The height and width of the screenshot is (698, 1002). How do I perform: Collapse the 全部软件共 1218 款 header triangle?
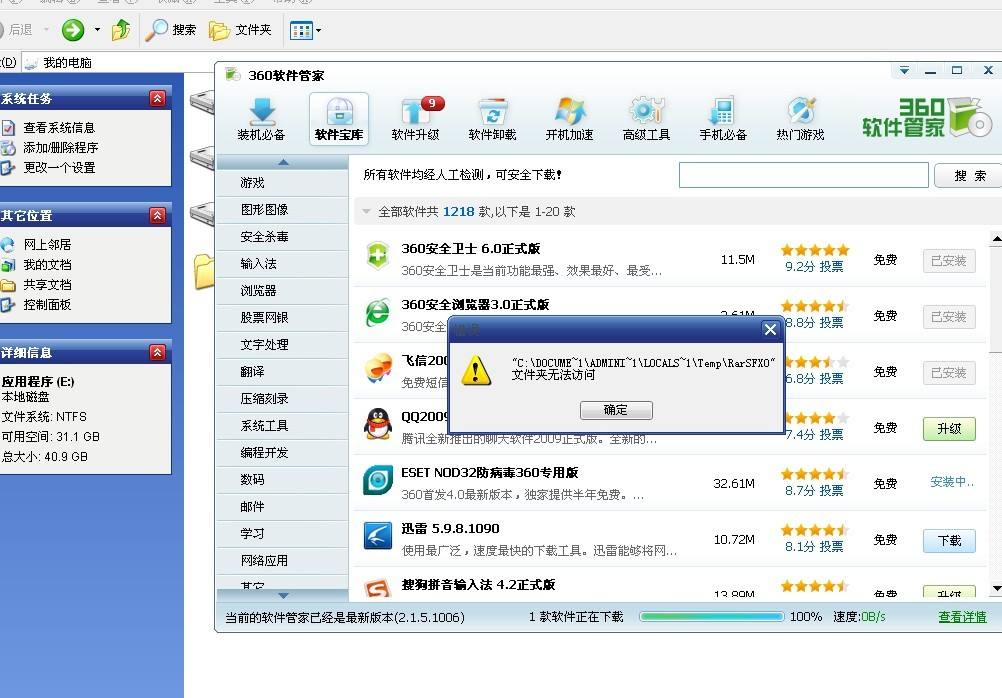point(366,211)
